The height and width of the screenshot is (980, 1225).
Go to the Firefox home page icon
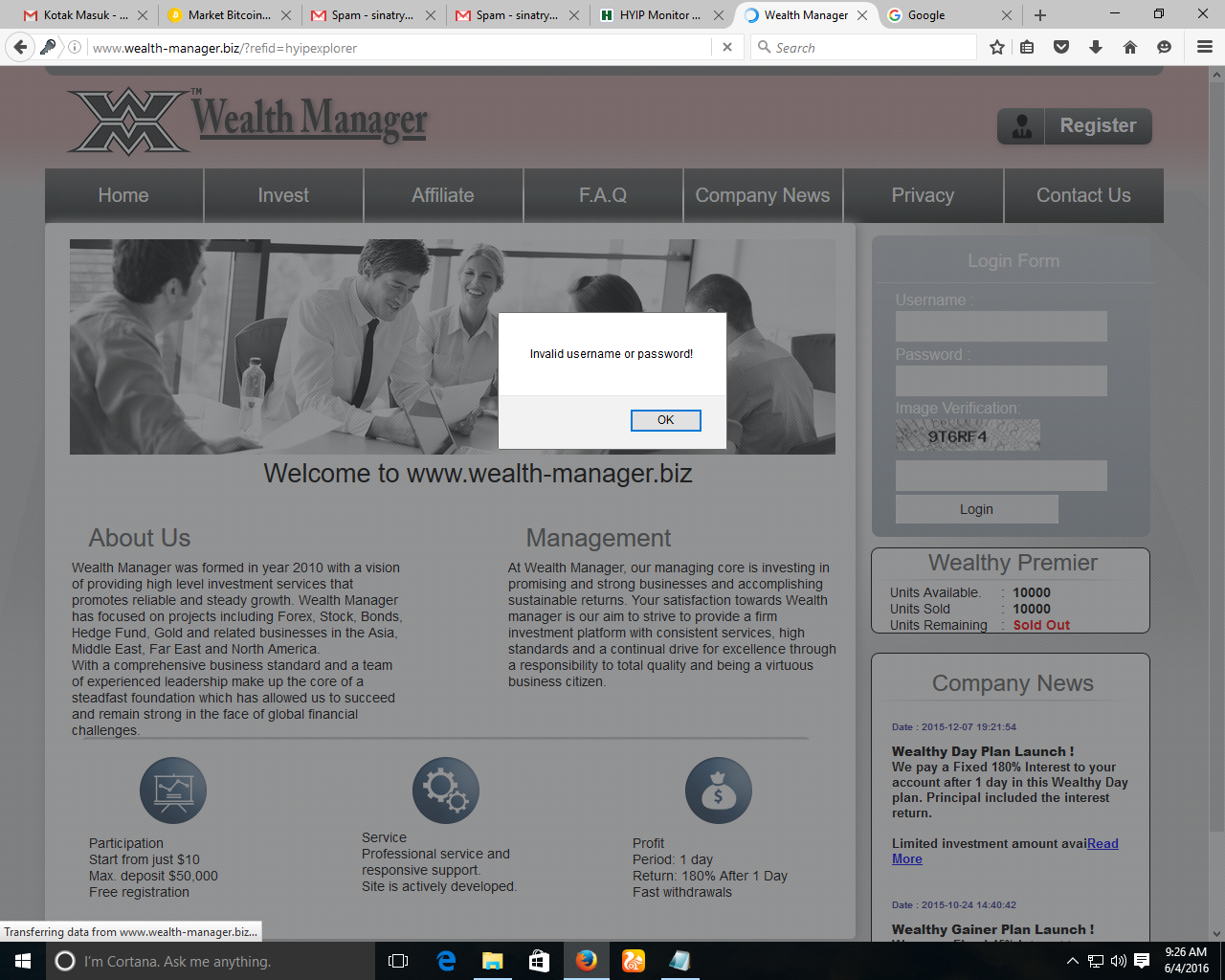1130,47
